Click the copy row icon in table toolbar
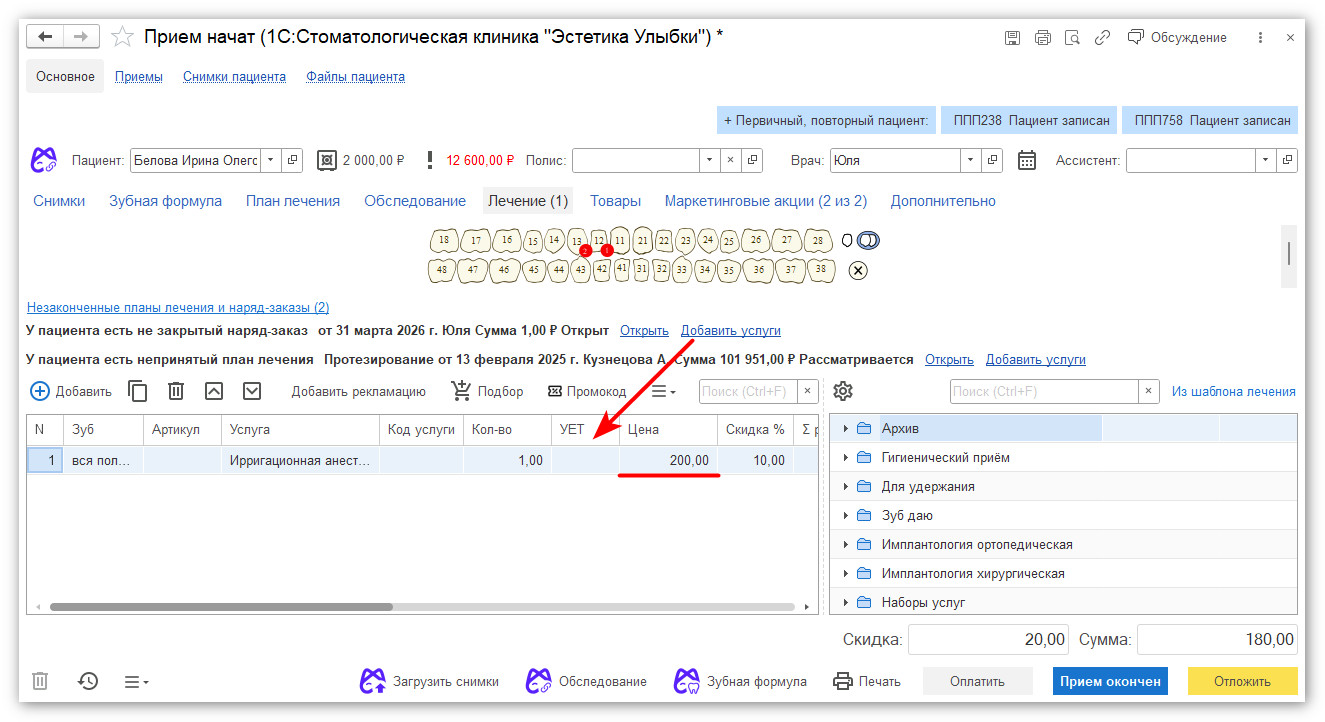The image size is (1325, 722). [138, 391]
